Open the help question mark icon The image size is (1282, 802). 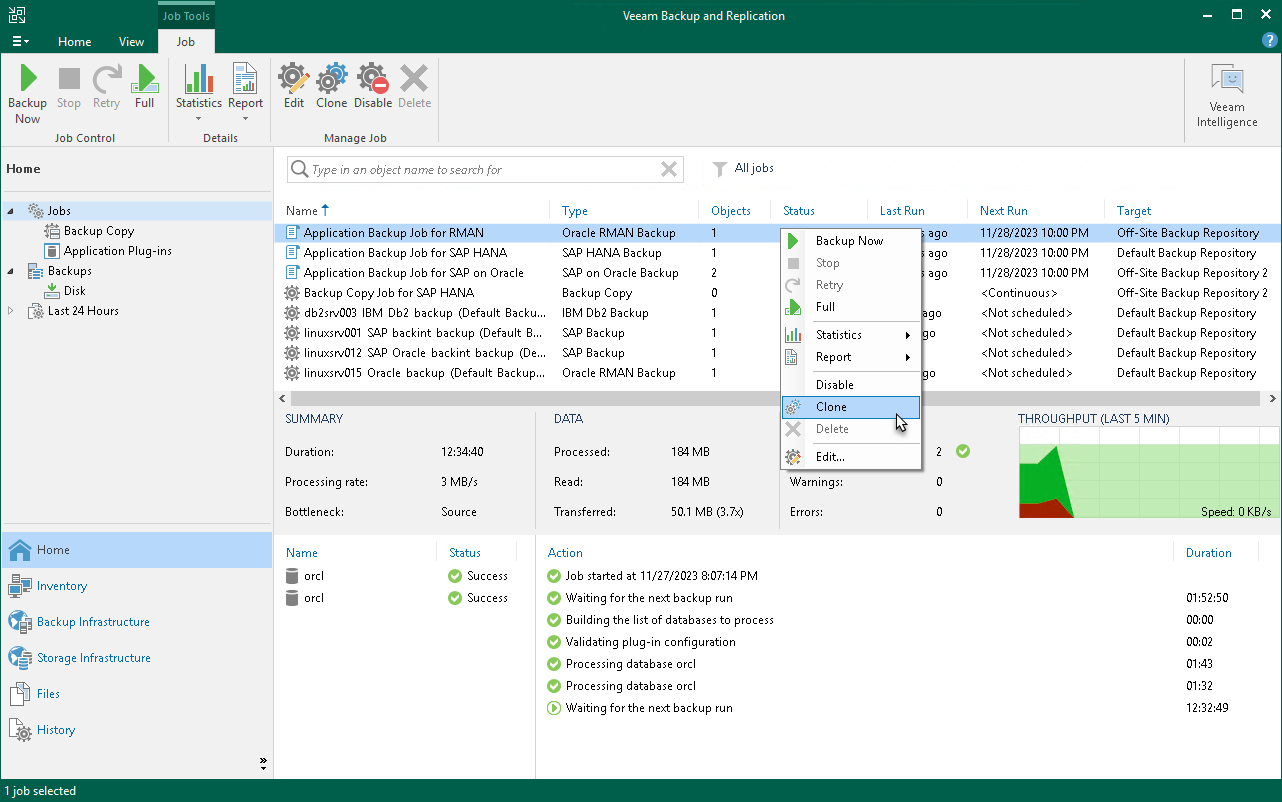[1268, 41]
